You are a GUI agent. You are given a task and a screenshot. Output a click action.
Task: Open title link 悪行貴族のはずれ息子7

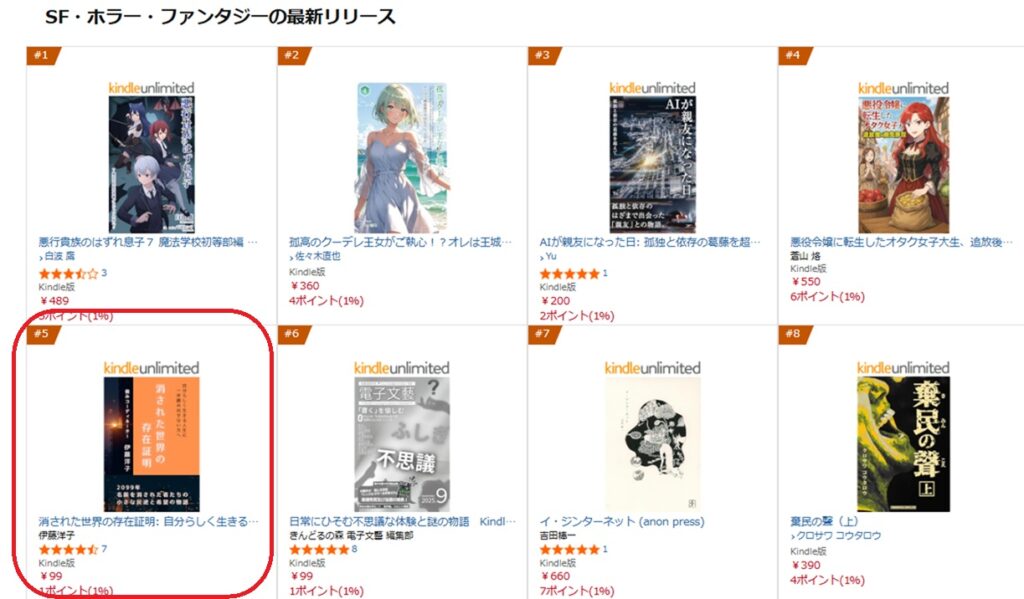(x=148, y=242)
